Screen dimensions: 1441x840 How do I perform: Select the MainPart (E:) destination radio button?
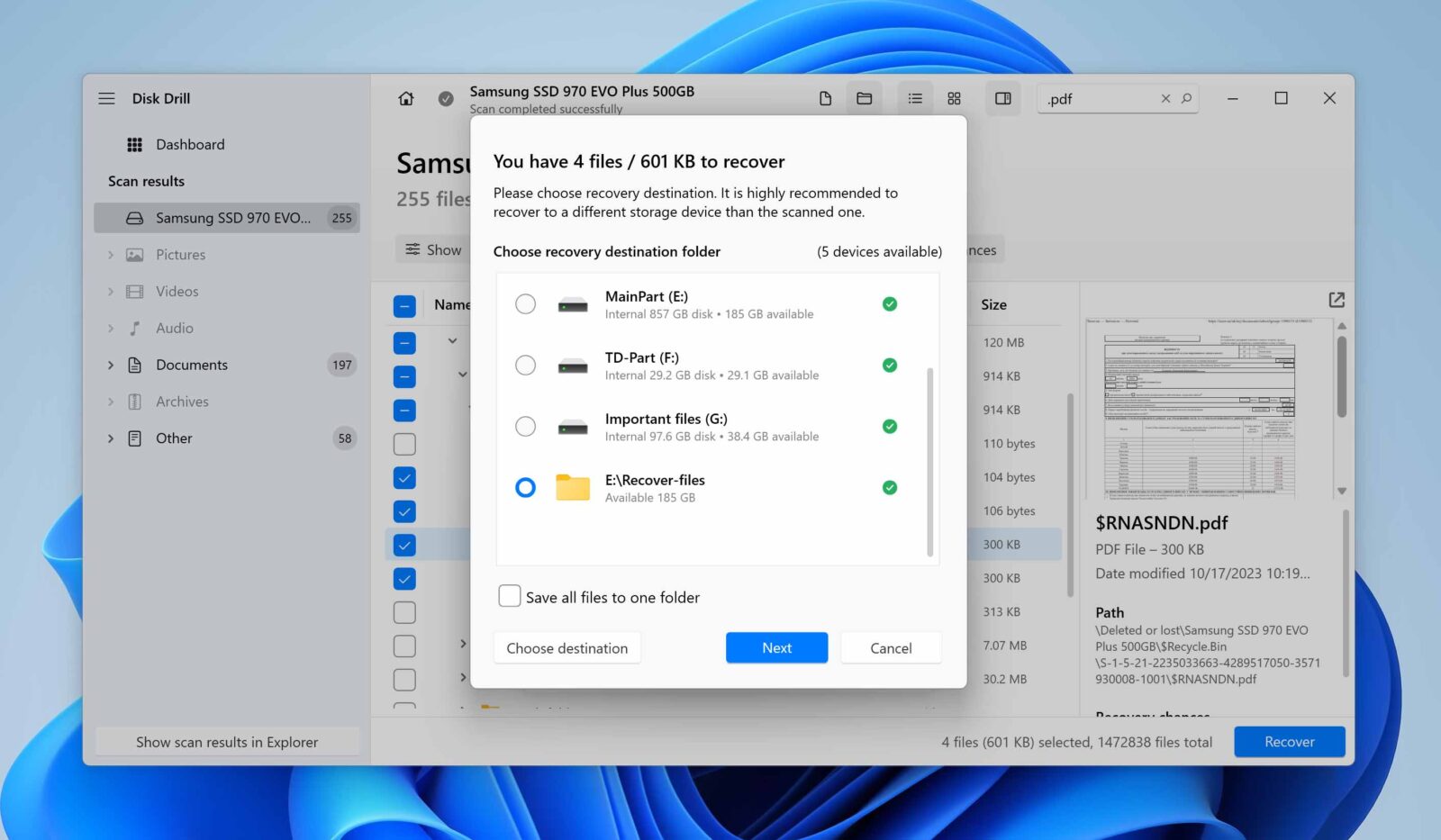(x=526, y=304)
